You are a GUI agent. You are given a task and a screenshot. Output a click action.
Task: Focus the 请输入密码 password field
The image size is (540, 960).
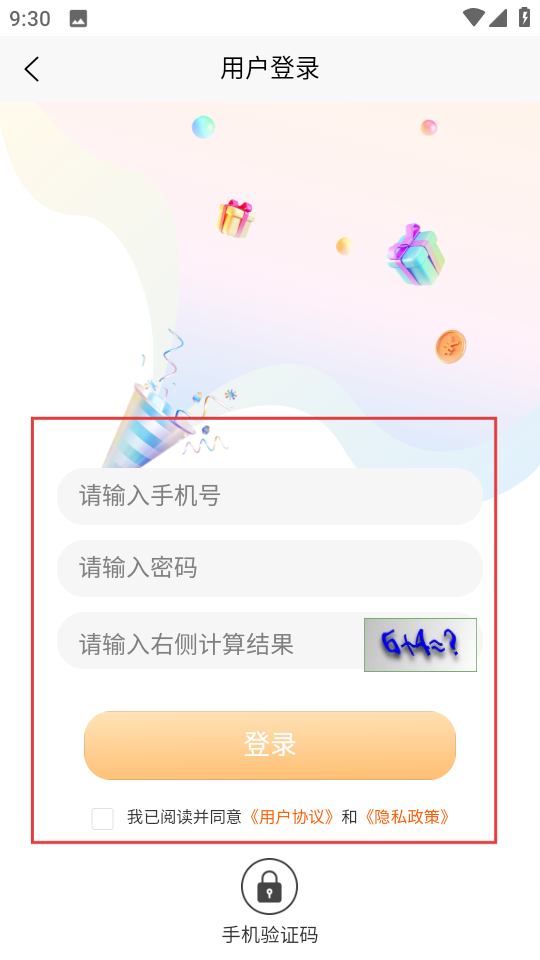pos(270,568)
